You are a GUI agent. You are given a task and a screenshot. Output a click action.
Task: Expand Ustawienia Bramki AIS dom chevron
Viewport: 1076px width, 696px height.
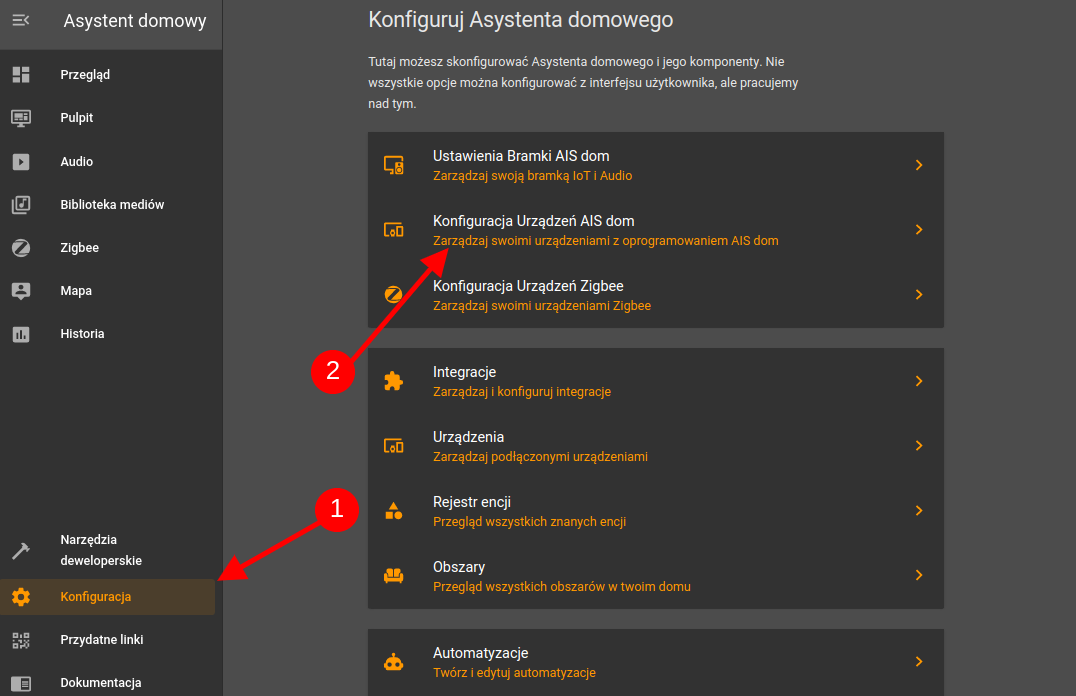pos(919,165)
